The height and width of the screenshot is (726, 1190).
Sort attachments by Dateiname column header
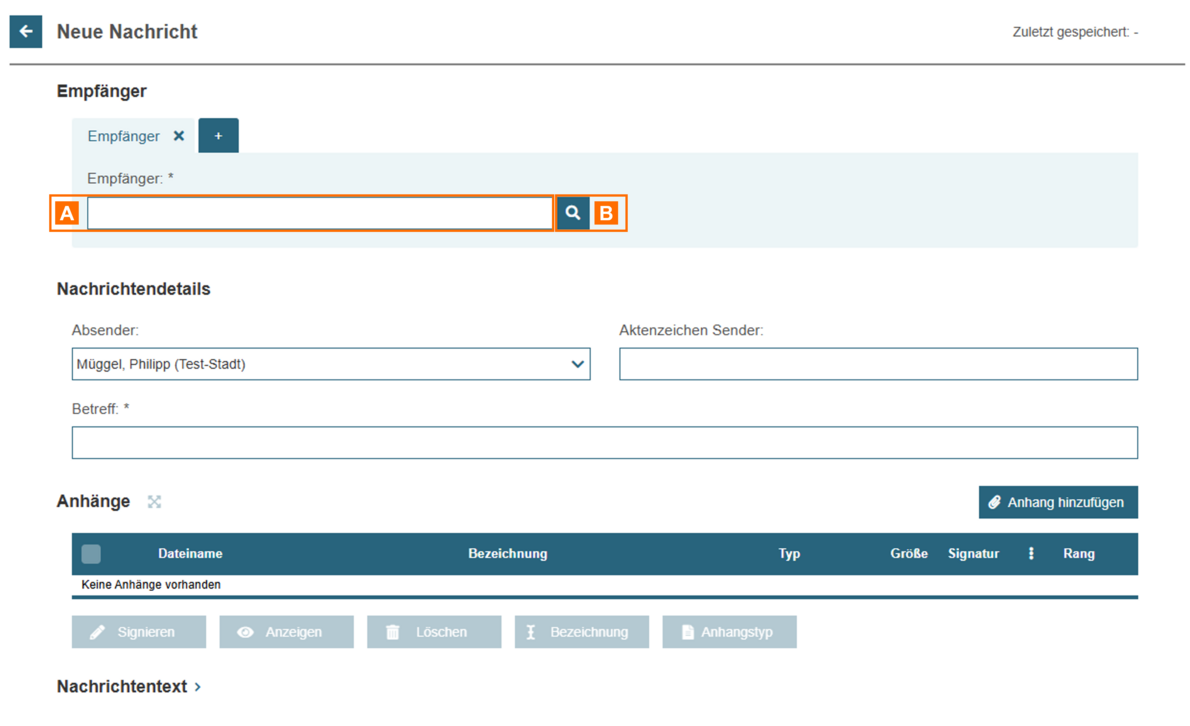click(190, 553)
